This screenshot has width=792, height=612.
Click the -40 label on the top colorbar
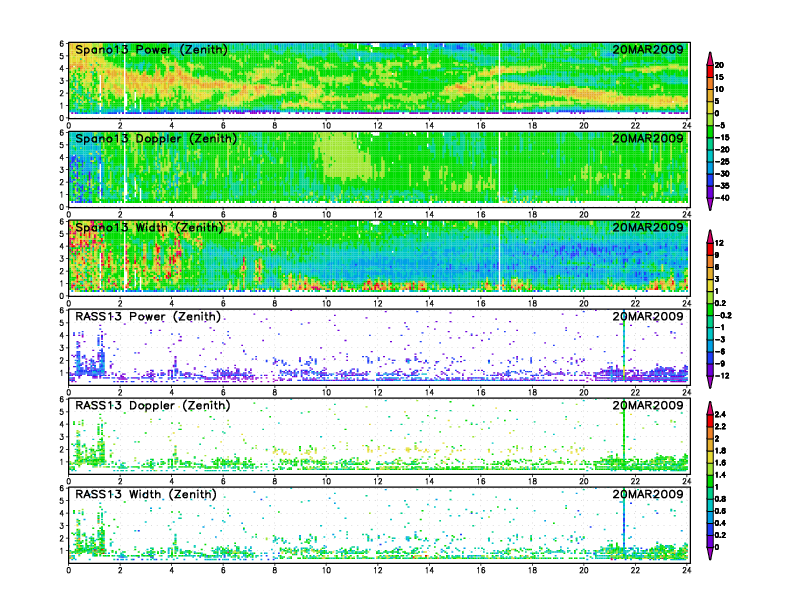coord(722,198)
